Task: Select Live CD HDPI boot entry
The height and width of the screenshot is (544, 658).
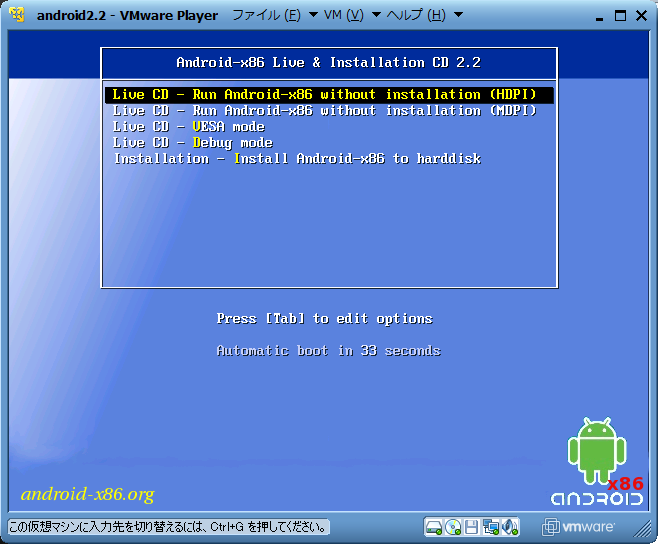Action: click(x=329, y=94)
